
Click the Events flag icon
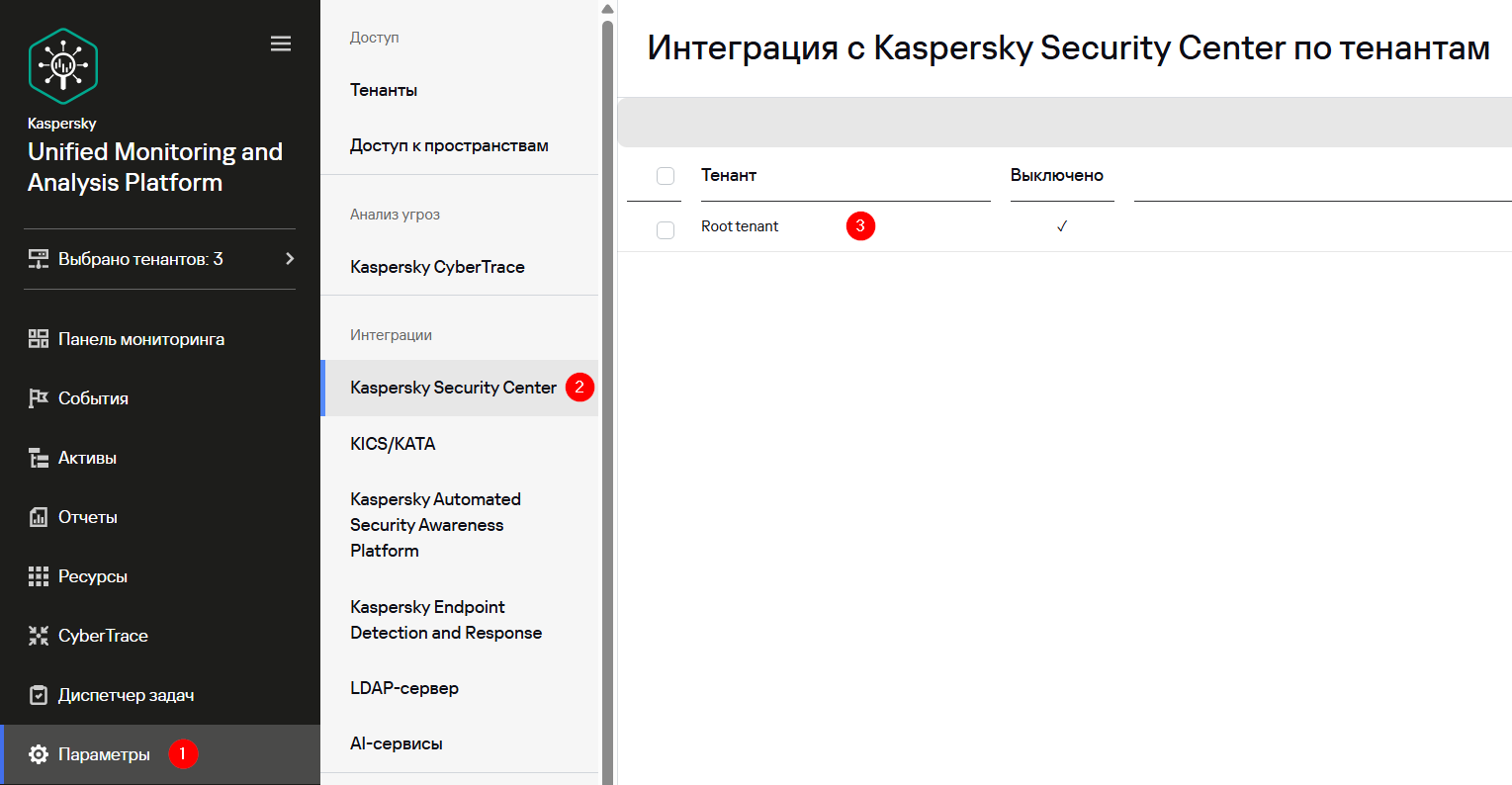[x=39, y=398]
